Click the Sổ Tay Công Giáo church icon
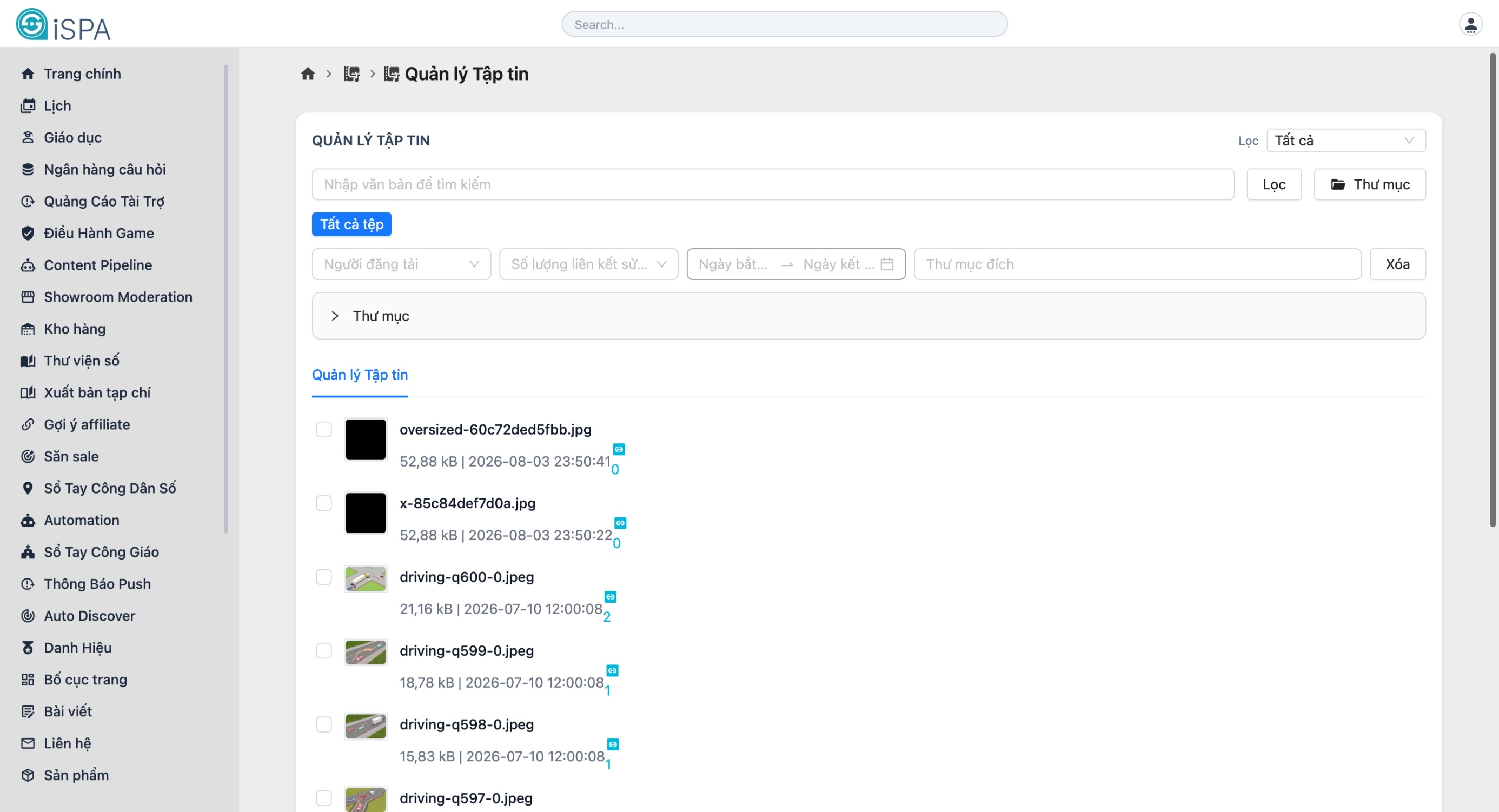Viewport: 1499px width, 812px height. click(28, 552)
